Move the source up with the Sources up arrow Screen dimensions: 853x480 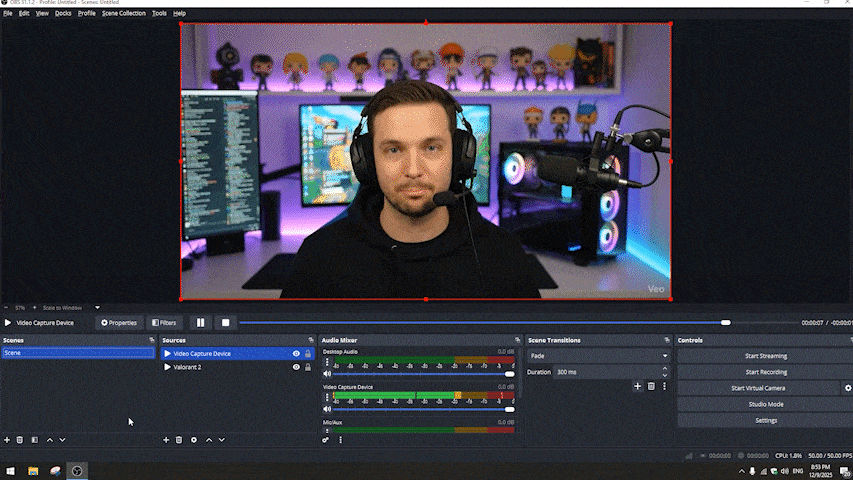[x=209, y=440]
